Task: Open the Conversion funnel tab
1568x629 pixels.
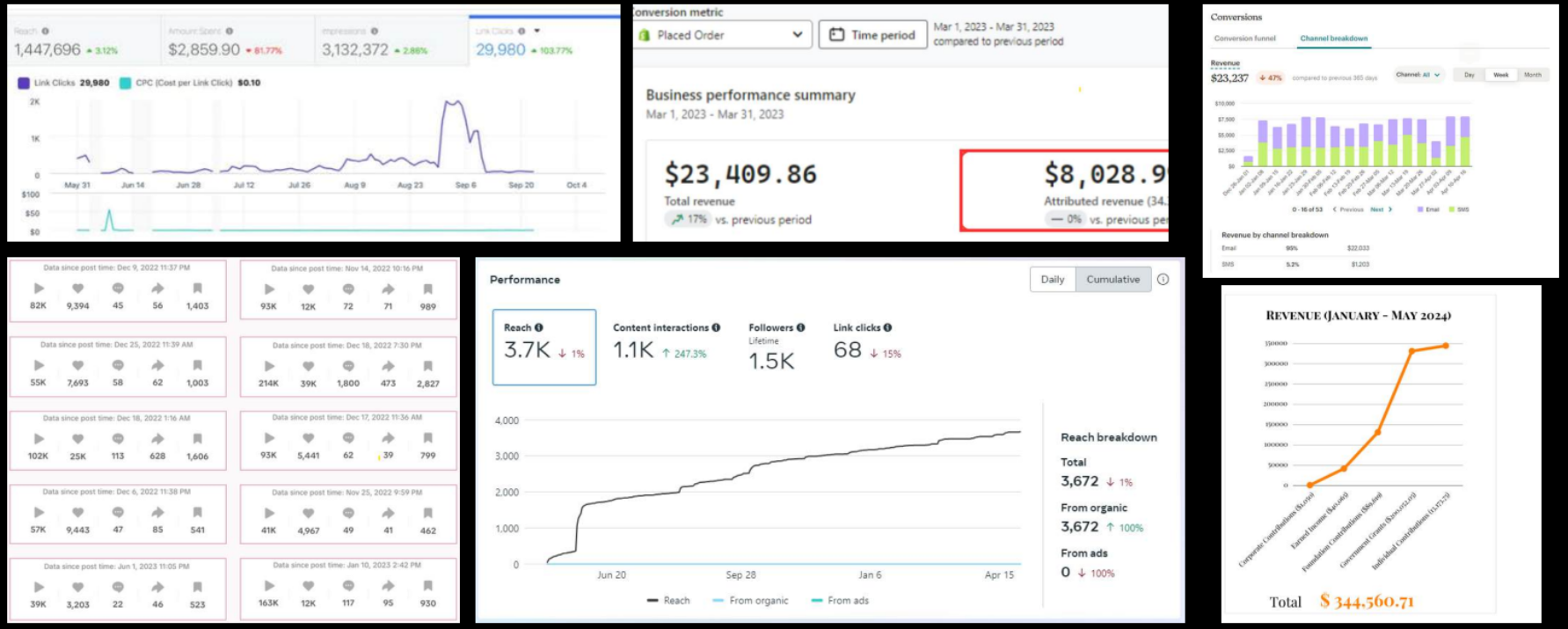Action: coord(1244,39)
